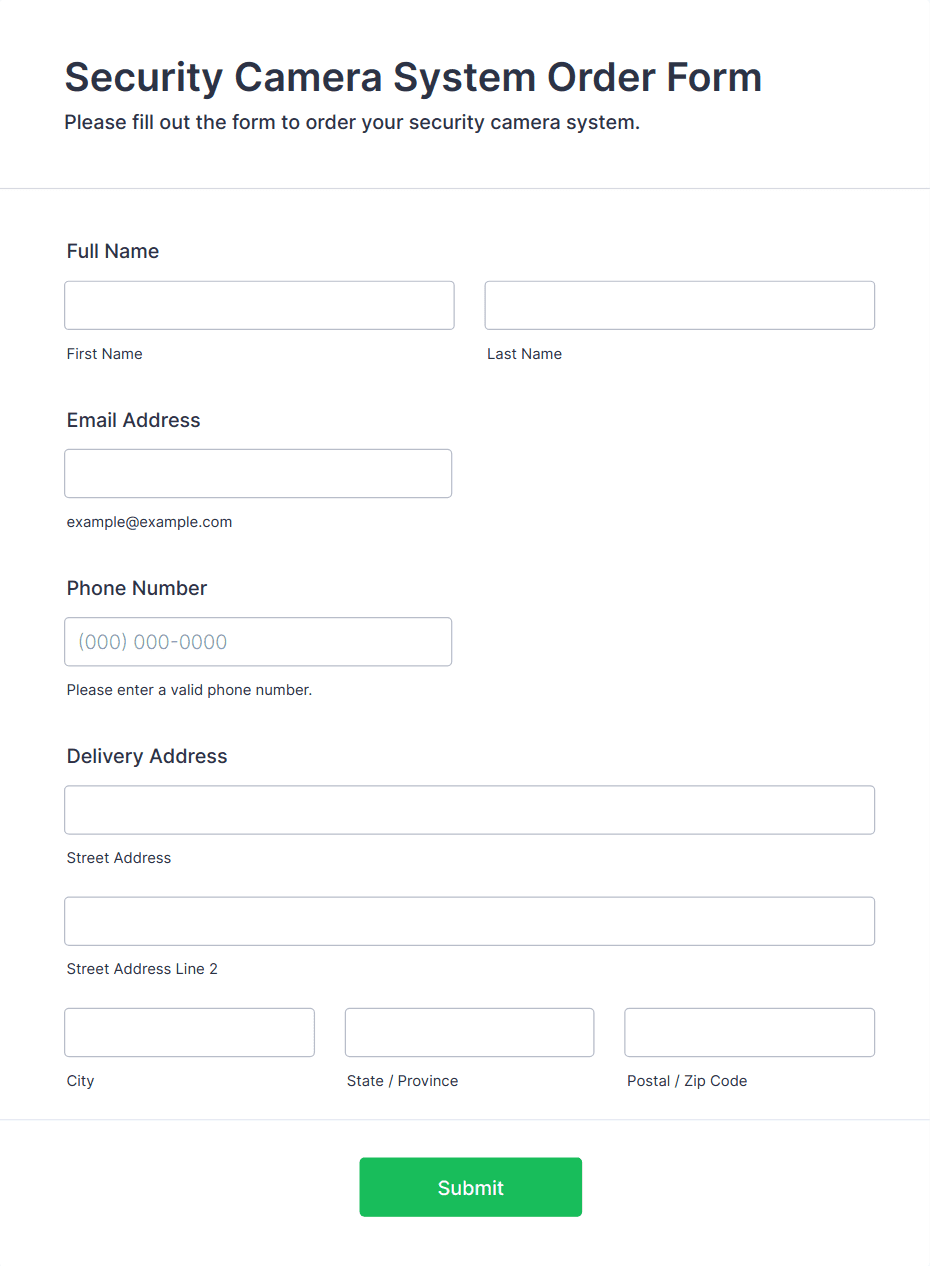Click the Phone Number heading label
Screen dimensions: 930x1266
click(137, 588)
